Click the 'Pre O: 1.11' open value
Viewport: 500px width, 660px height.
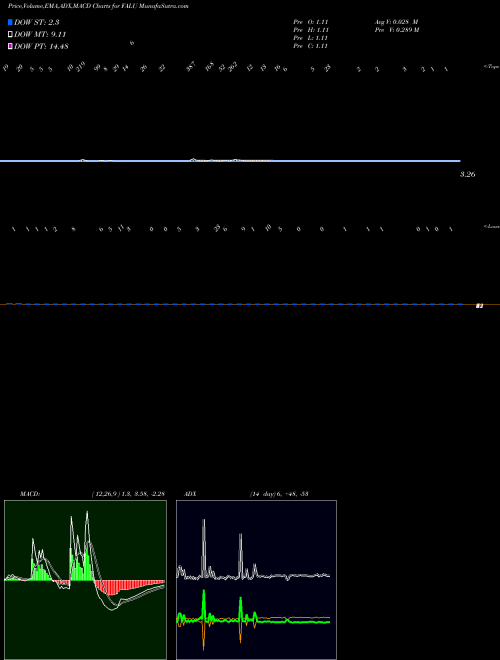coord(311,22)
